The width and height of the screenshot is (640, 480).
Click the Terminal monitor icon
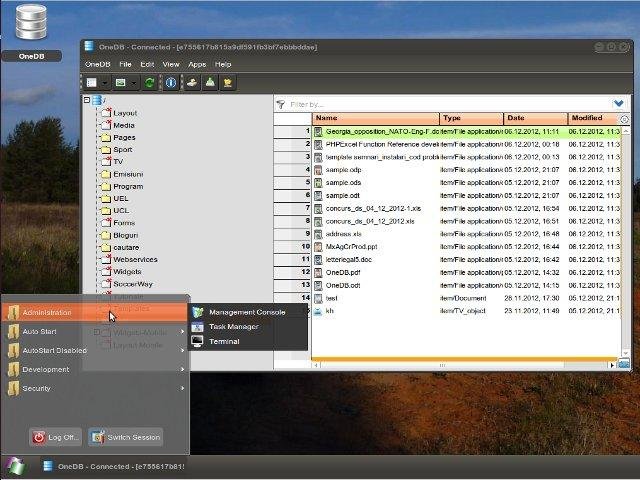point(197,341)
